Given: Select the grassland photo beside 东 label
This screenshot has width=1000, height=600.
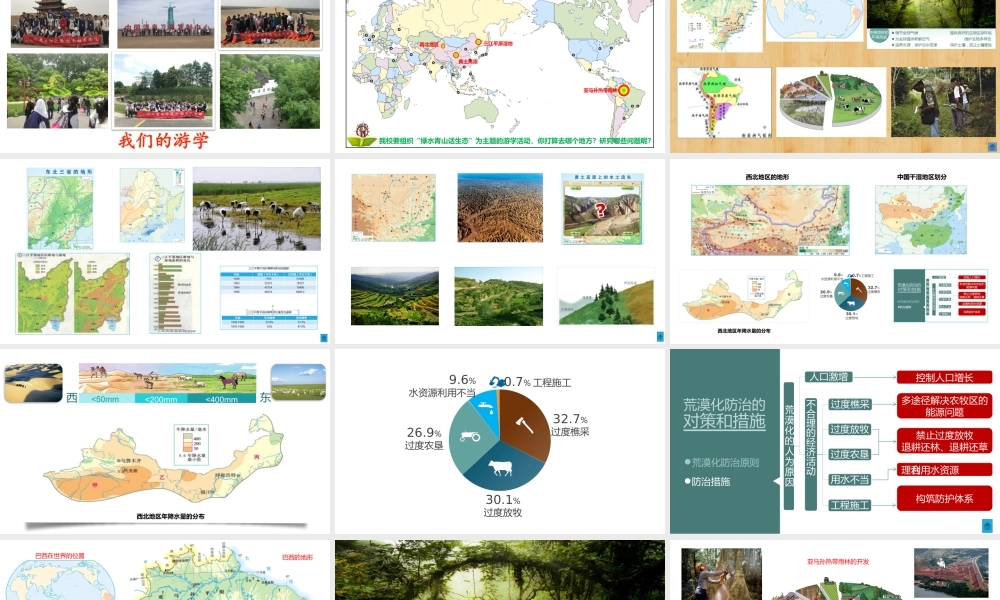Looking at the screenshot, I should pos(298,382).
